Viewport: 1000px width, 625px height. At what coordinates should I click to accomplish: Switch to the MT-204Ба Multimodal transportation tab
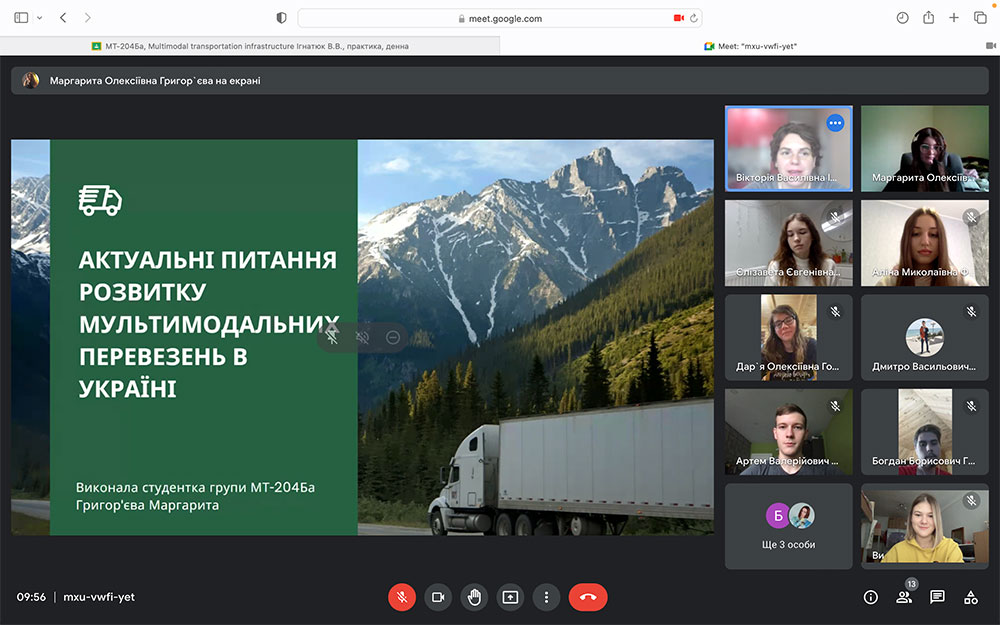(250, 46)
